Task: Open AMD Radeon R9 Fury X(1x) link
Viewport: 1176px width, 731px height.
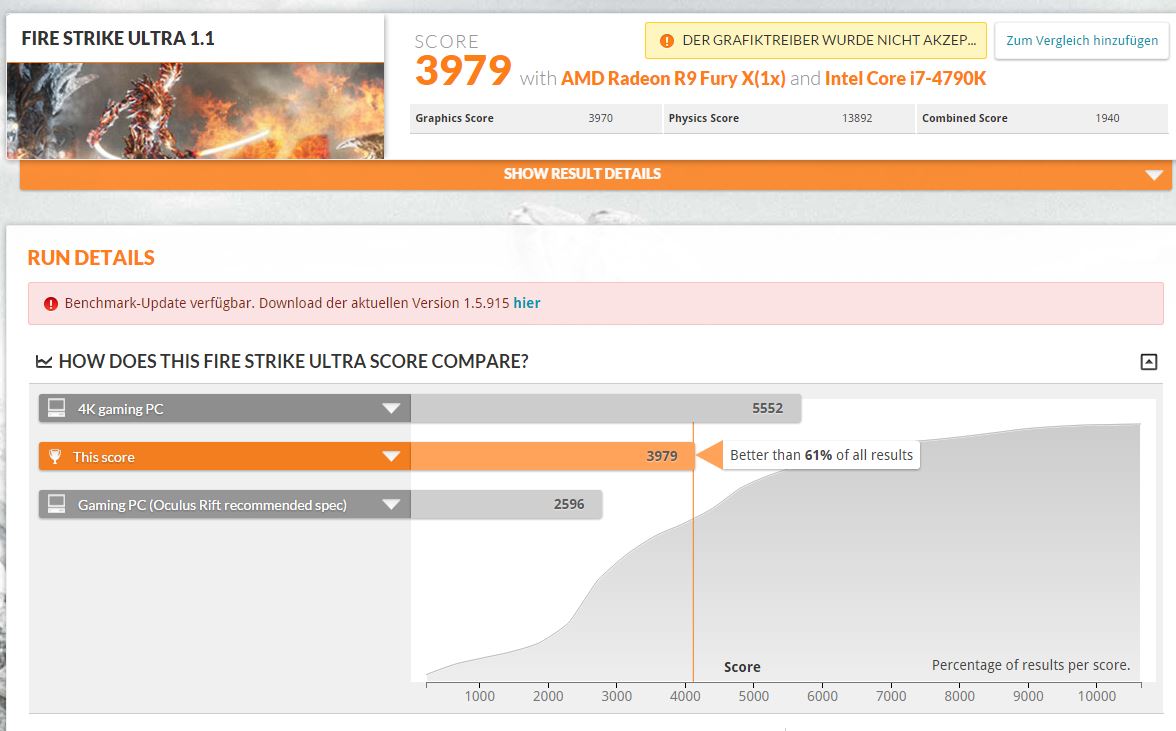Action: tap(673, 79)
